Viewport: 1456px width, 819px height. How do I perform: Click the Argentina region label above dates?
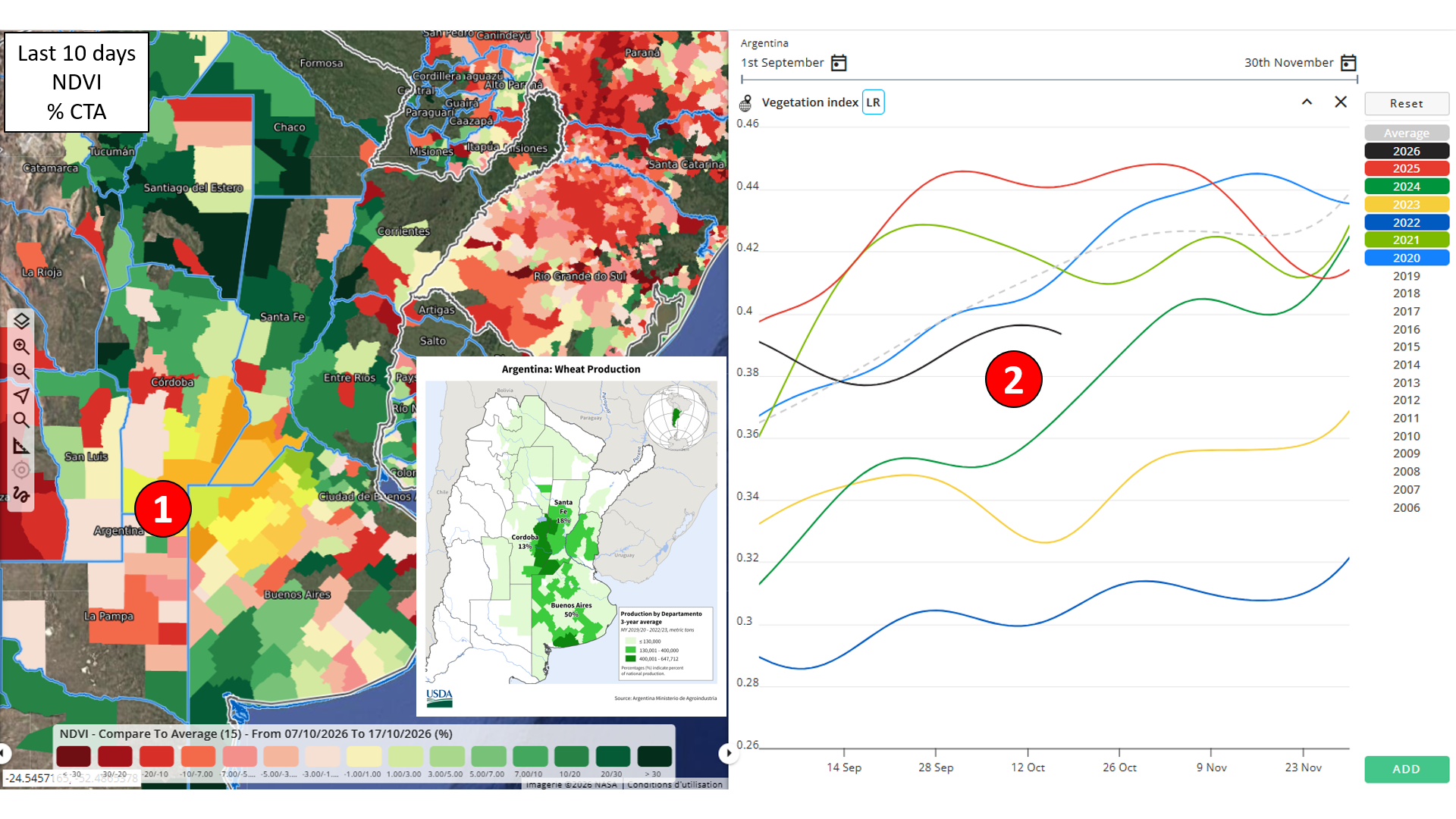click(x=764, y=43)
